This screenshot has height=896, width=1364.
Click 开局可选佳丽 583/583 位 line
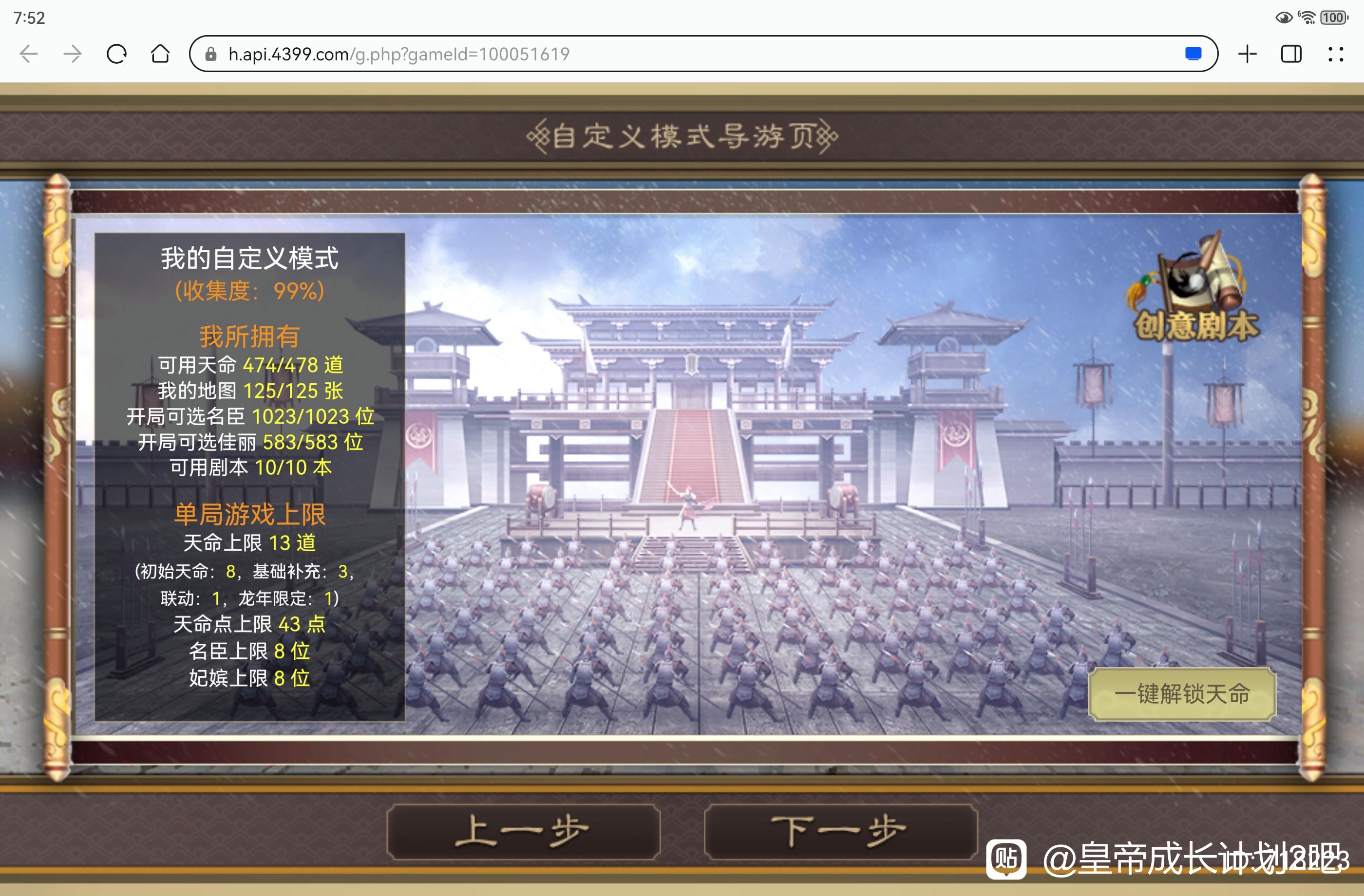click(x=250, y=442)
